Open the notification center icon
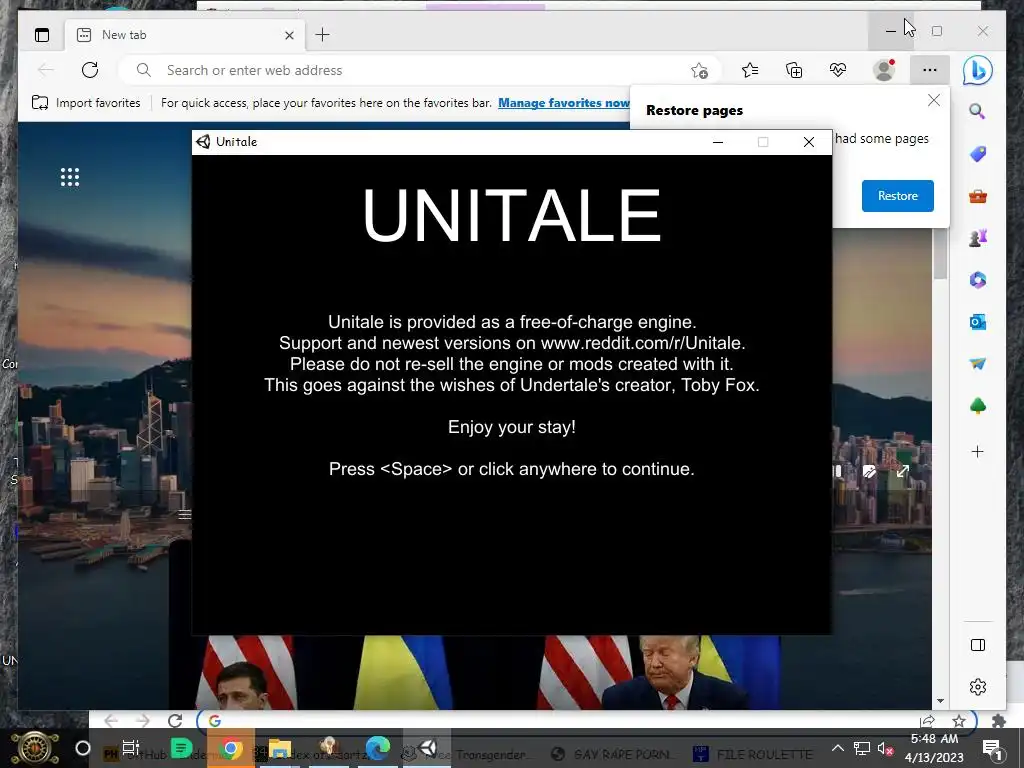The width and height of the screenshot is (1024, 768). (991, 748)
